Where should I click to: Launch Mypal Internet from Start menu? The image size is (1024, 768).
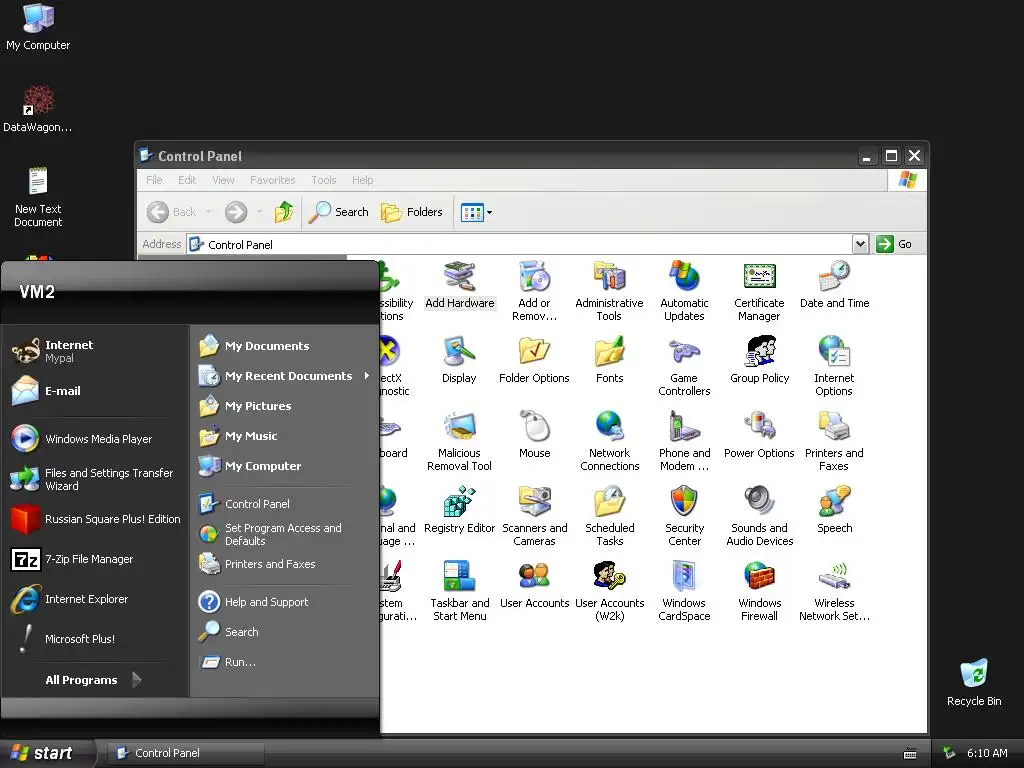(97, 351)
